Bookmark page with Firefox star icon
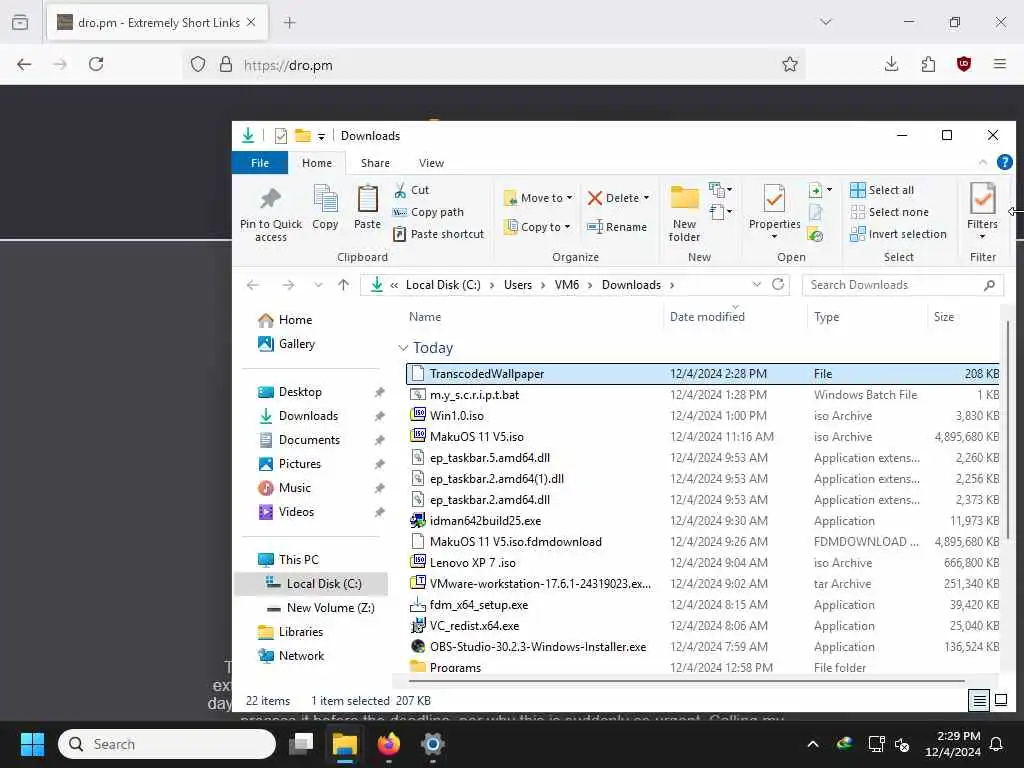 790,64
